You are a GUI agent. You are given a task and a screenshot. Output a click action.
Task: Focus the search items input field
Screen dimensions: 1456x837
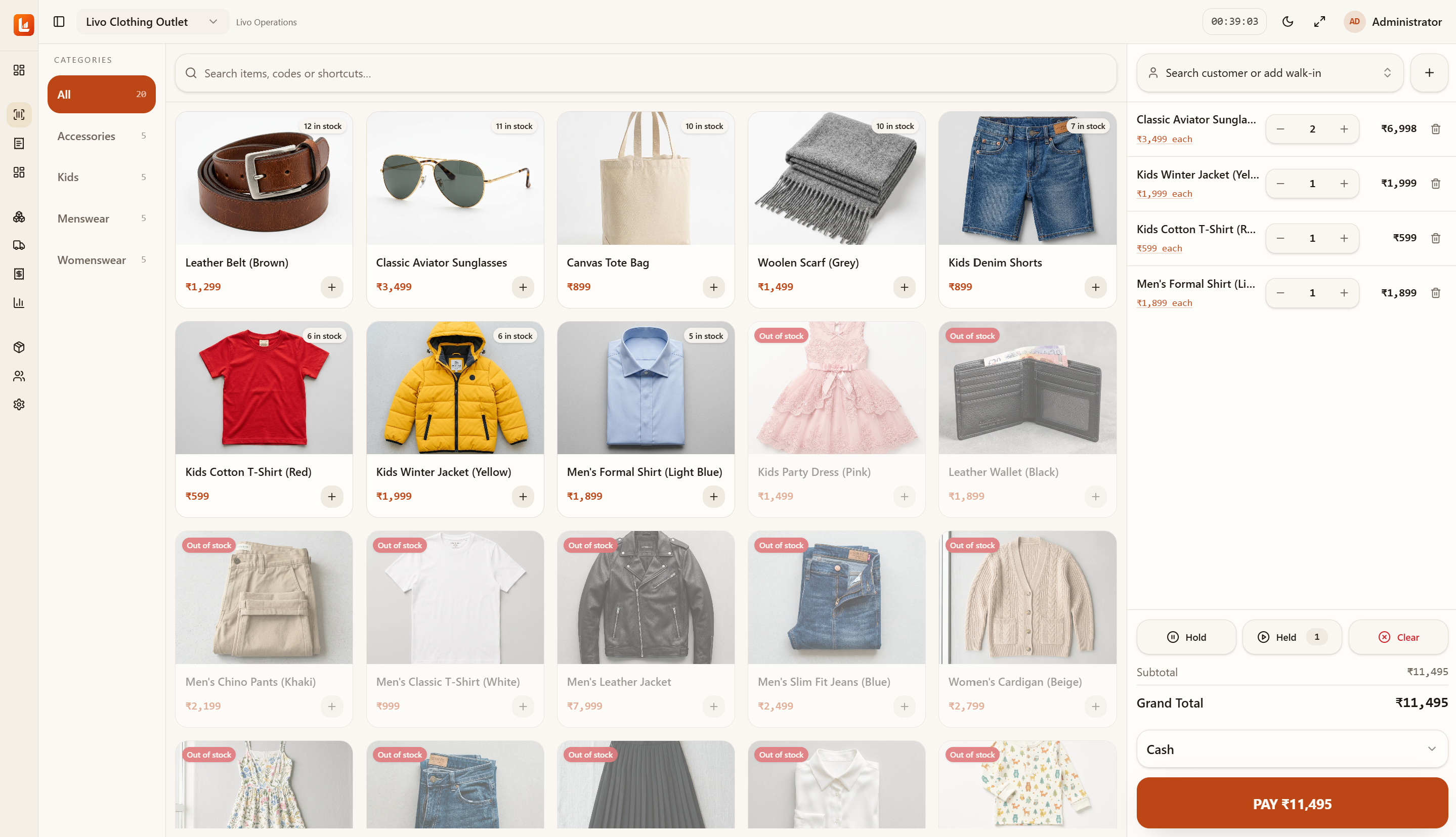pos(645,73)
